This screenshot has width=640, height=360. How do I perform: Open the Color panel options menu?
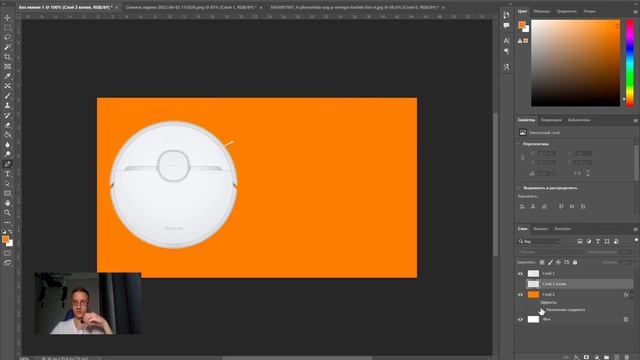pyautogui.click(x=636, y=11)
